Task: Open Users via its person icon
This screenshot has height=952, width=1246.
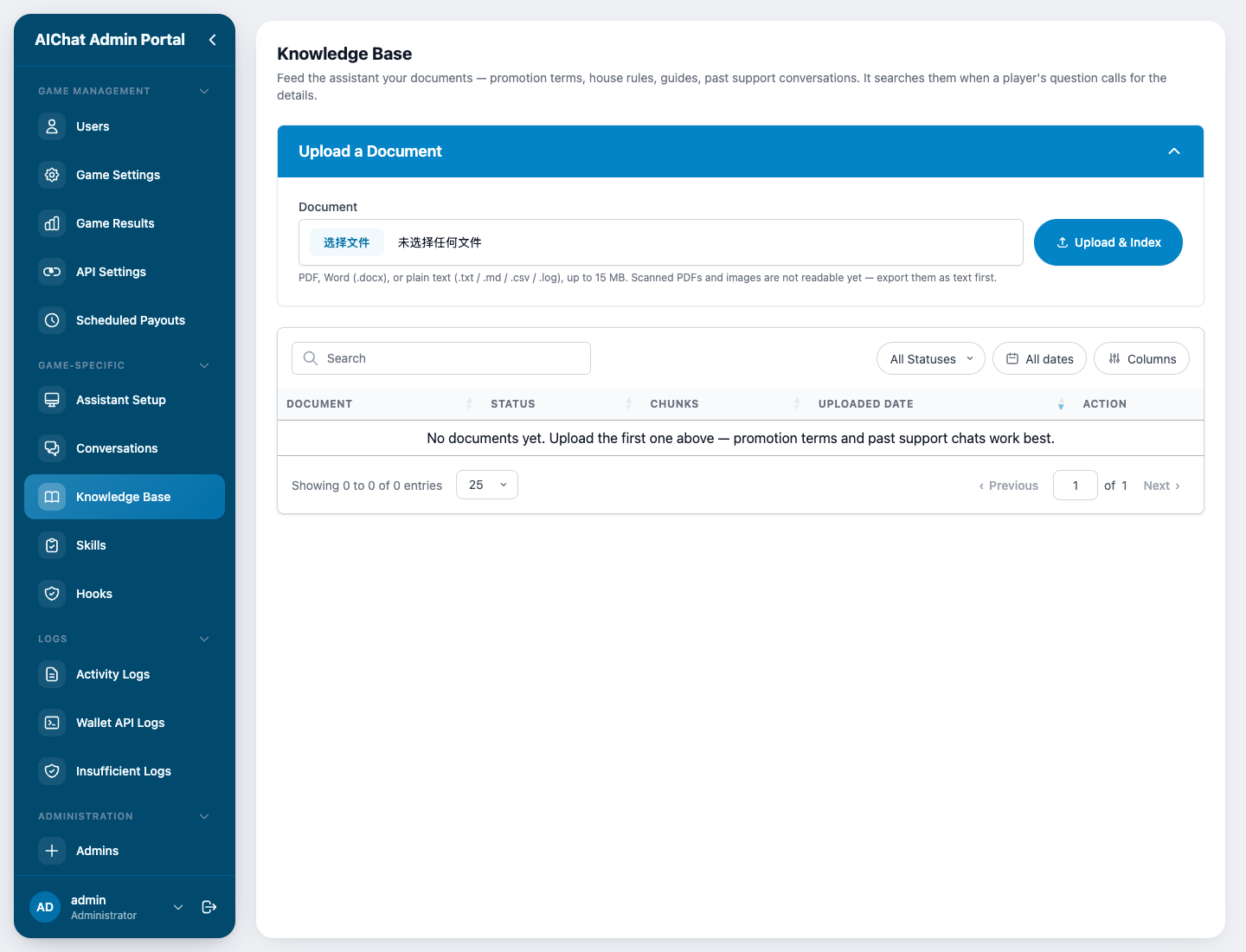Action: [52, 126]
